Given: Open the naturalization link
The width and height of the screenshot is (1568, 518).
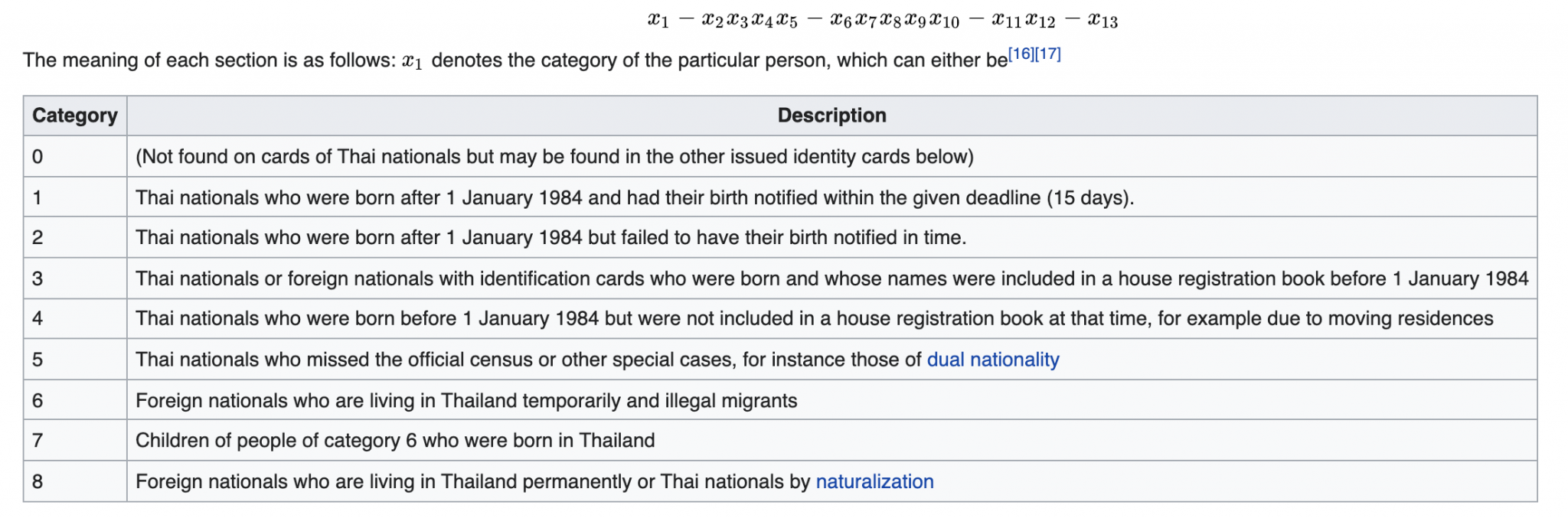Looking at the screenshot, I should click(874, 481).
